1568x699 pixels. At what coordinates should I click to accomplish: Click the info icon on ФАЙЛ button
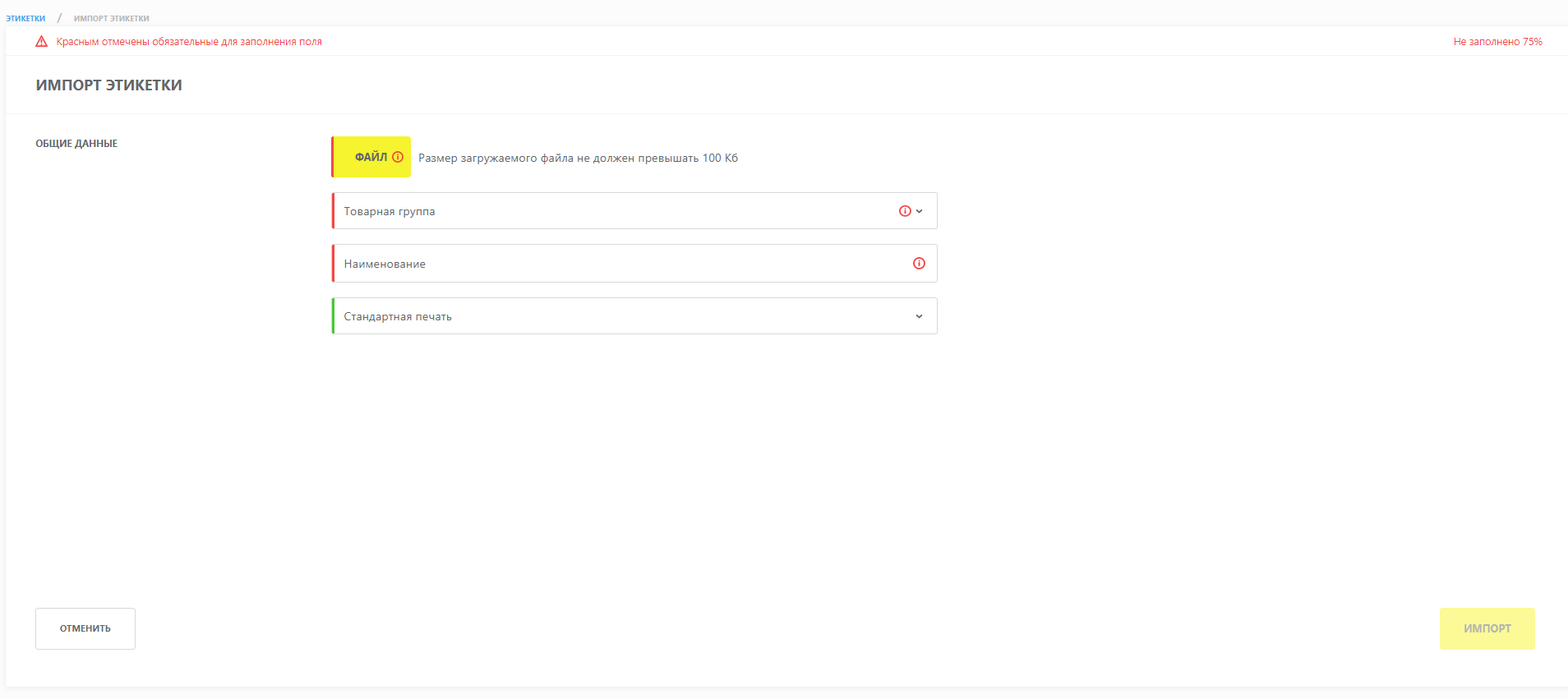coord(398,157)
